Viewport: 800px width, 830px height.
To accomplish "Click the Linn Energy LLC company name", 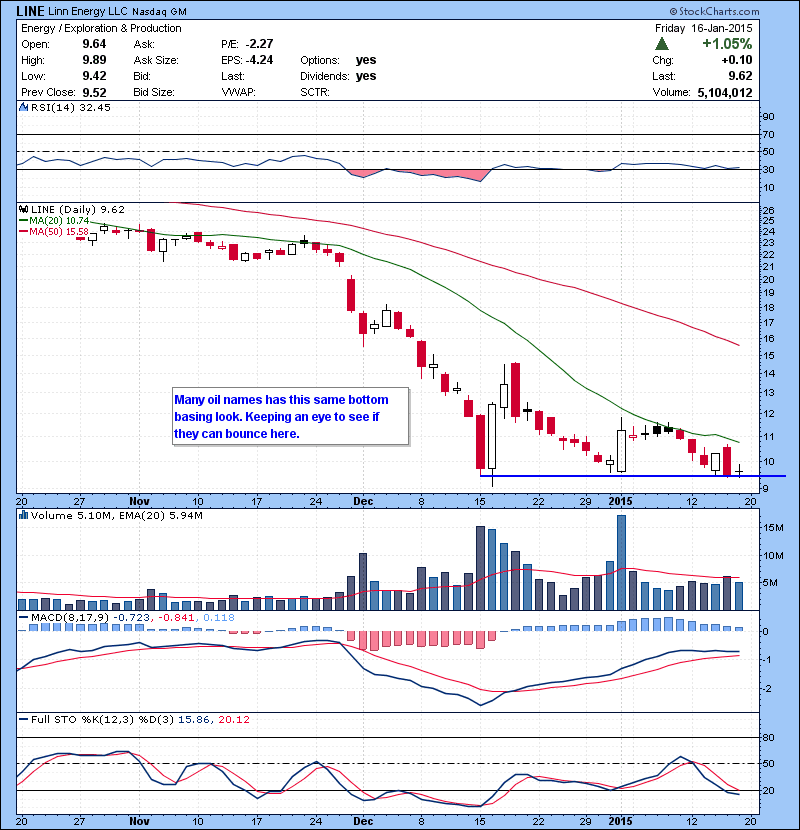I will click(88, 11).
